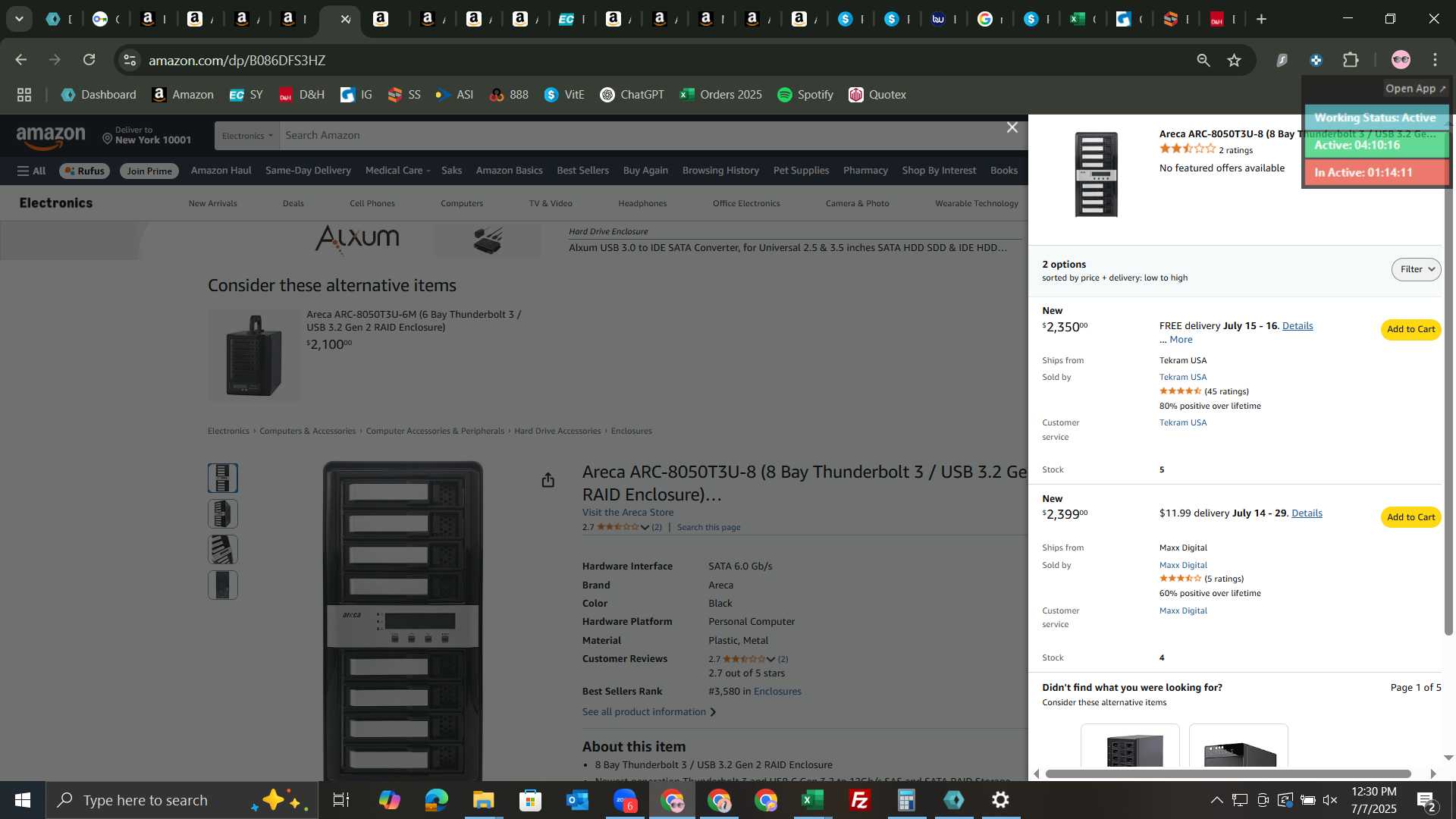1456x819 pixels.
Task: Open Chrome three-dot menu
Action: (x=1435, y=60)
